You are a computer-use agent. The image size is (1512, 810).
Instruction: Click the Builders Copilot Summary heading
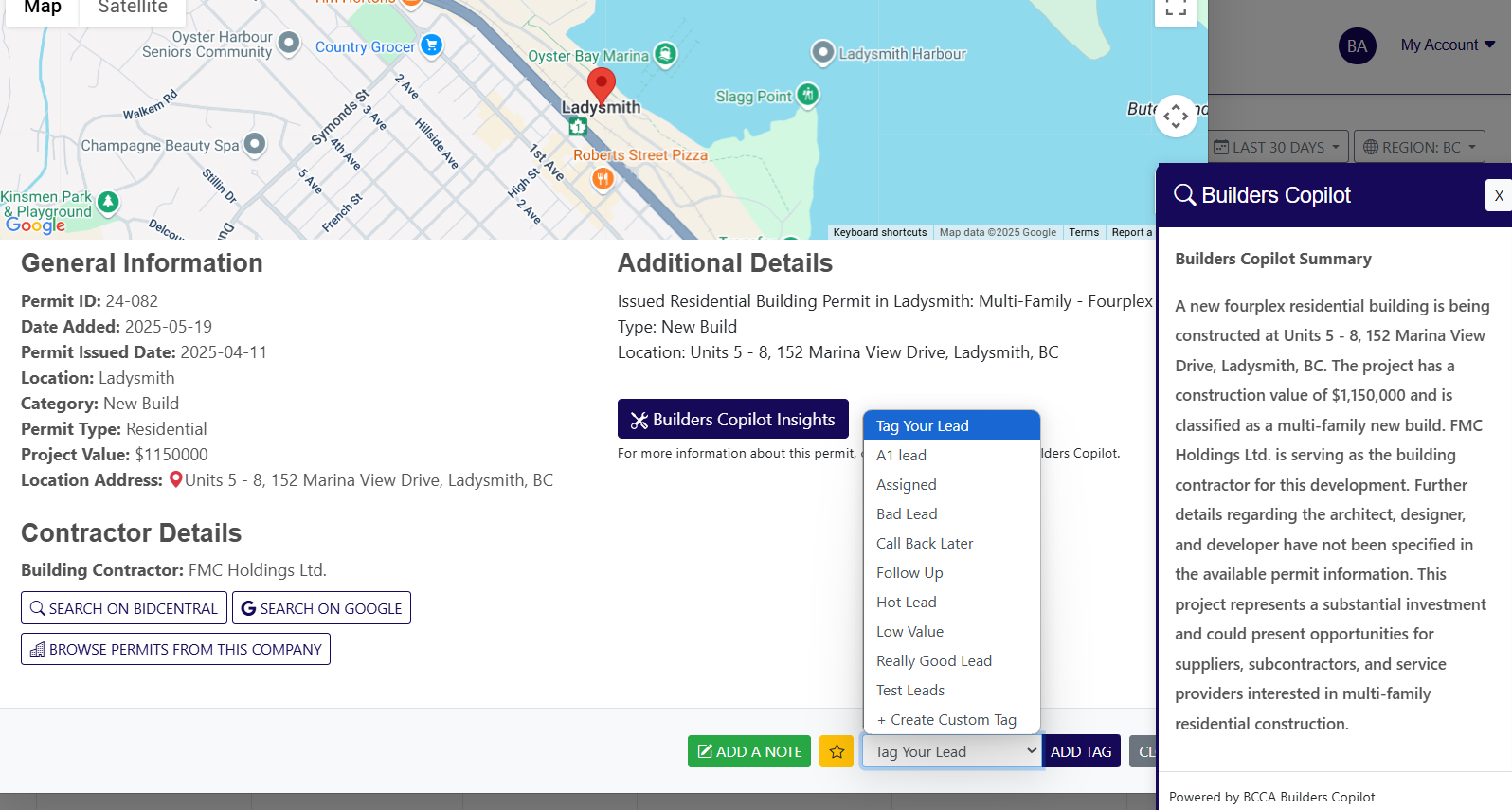tap(1273, 259)
